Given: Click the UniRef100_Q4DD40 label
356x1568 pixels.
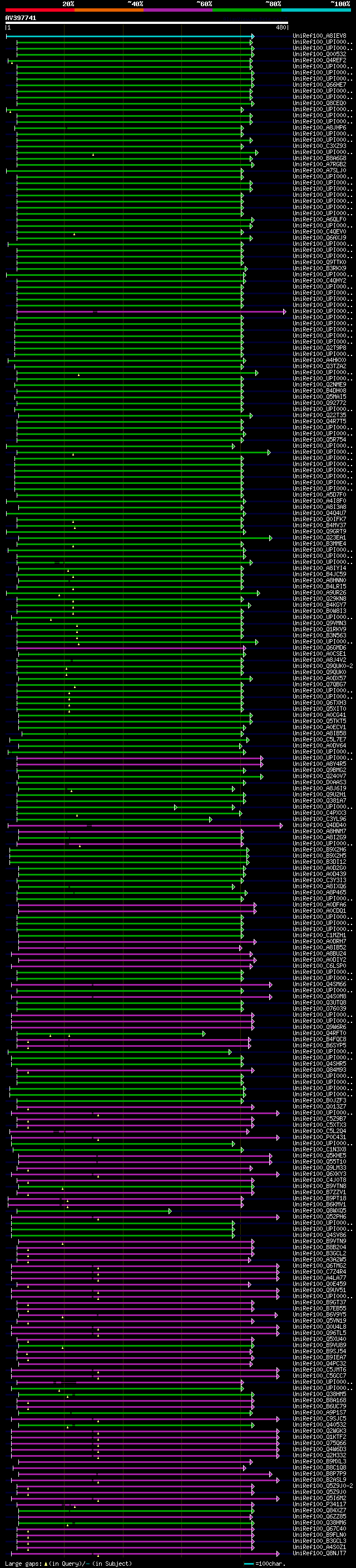Looking at the screenshot, I should 319,825.
